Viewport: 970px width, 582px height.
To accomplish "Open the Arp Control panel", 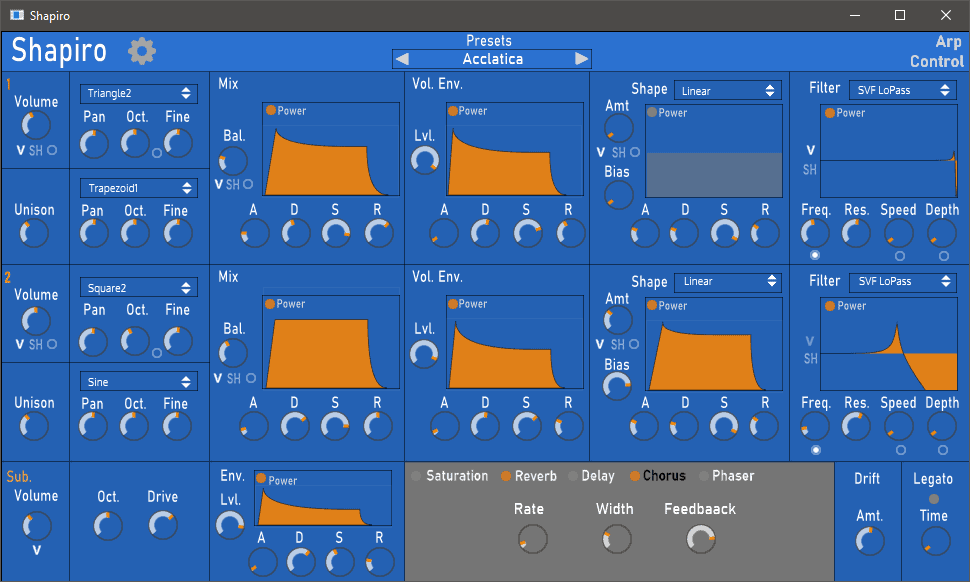I will click(x=937, y=51).
